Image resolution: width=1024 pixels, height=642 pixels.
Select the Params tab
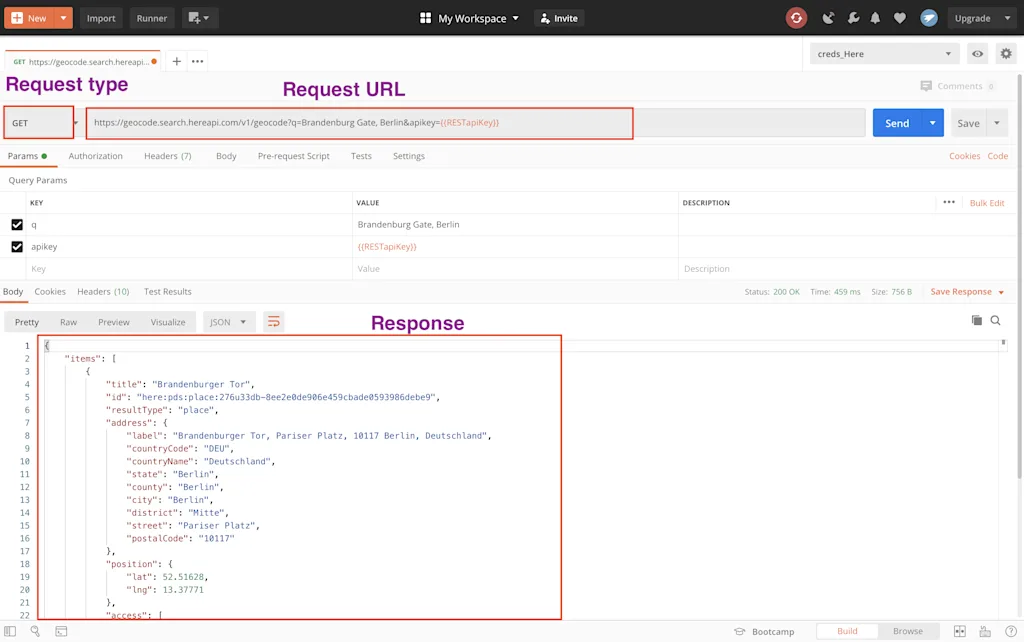pos(27,156)
